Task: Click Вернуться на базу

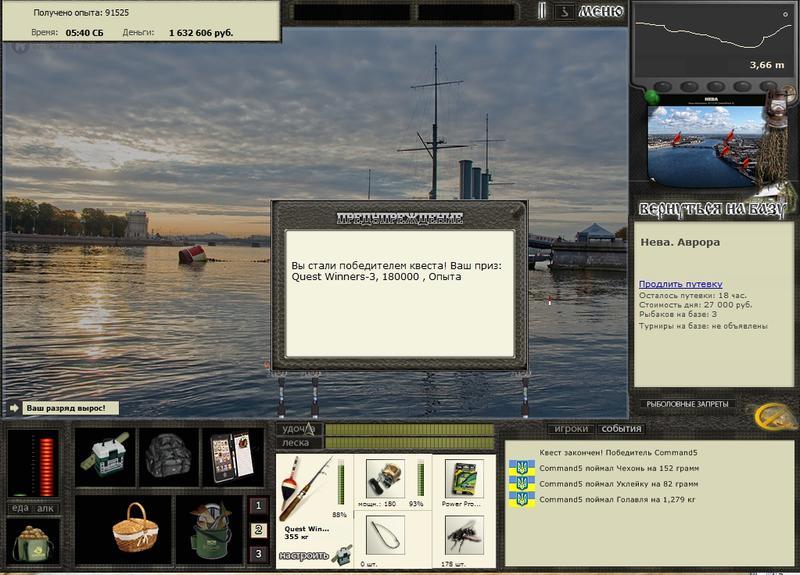Action: (x=711, y=209)
